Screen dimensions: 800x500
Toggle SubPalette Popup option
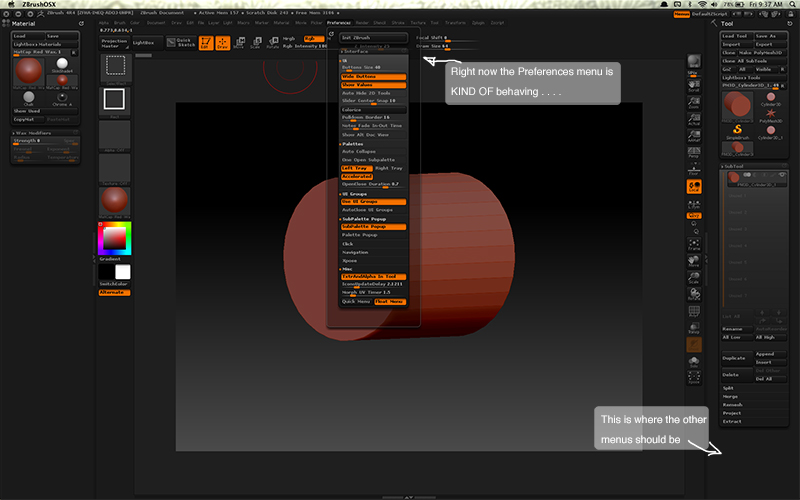(x=373, y=227)
